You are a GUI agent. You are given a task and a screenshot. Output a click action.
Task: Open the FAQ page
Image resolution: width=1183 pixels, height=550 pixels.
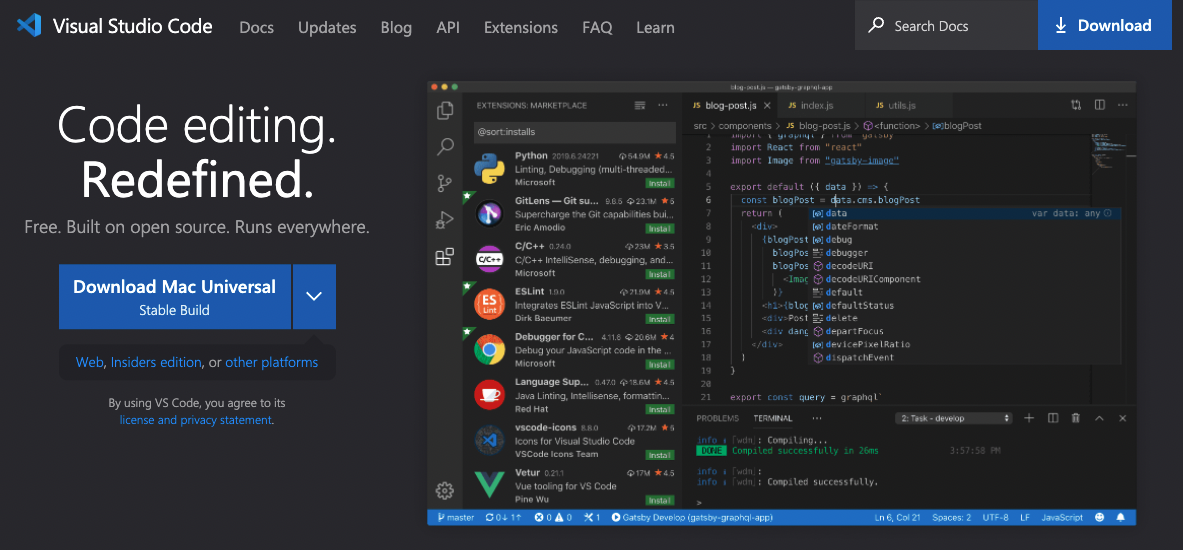[x=597, y=28]
